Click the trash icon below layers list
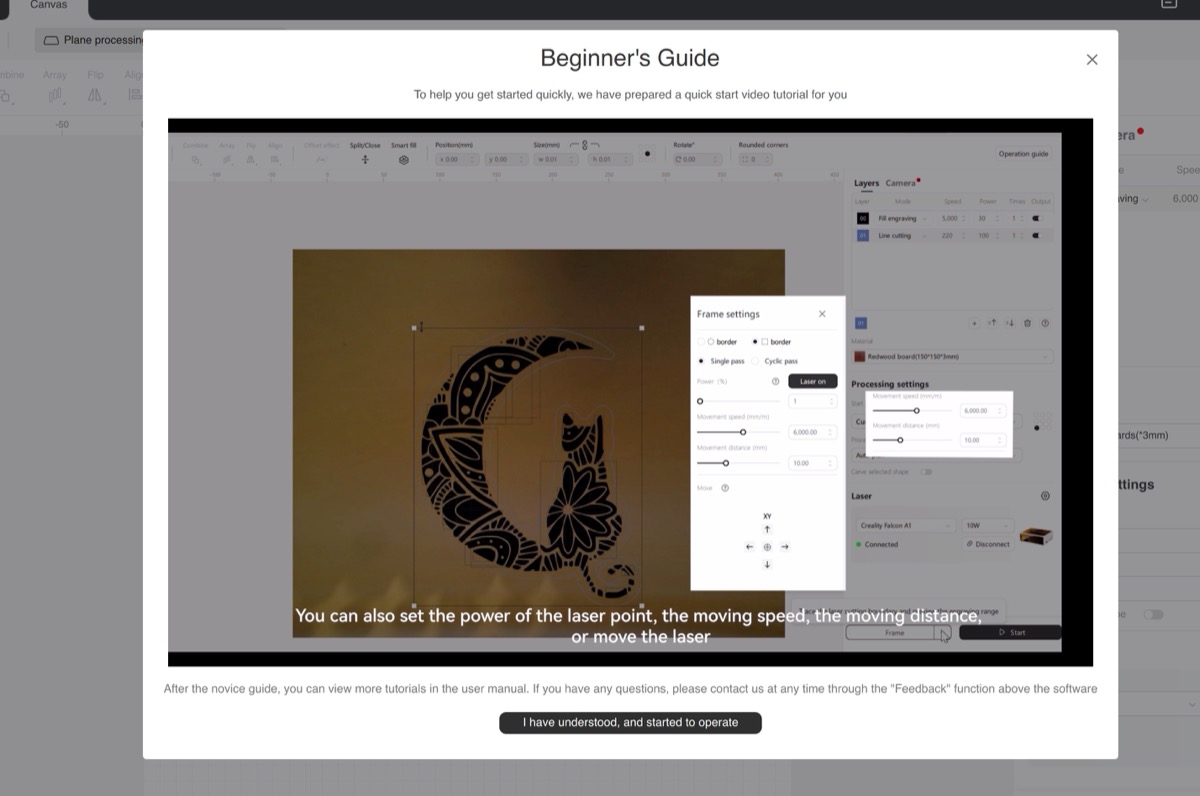This screenshot has width=1200, height=796. coord(1027,323)
